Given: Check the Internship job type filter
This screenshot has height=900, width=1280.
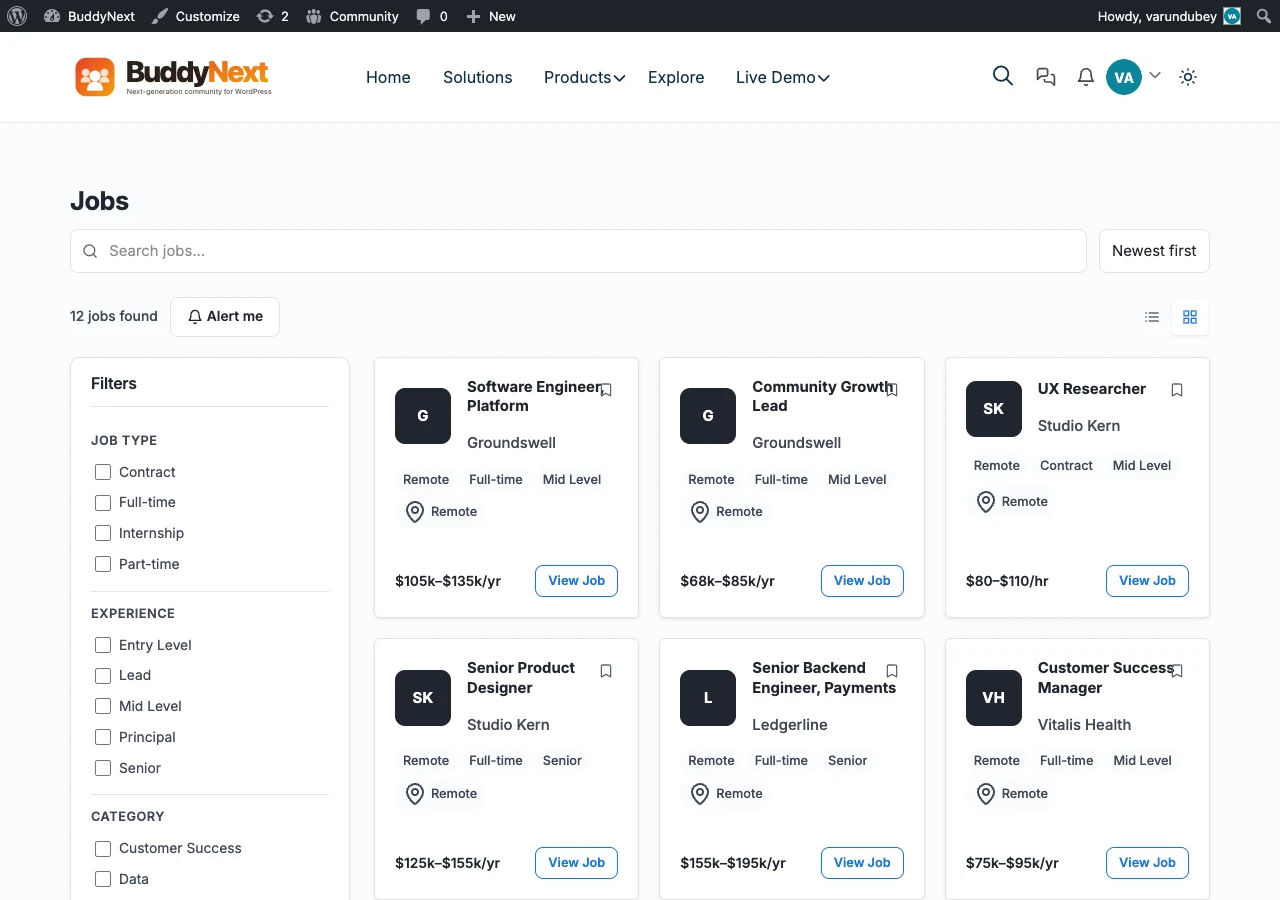Looking at the screenshot, I should (x=102, y=533).
